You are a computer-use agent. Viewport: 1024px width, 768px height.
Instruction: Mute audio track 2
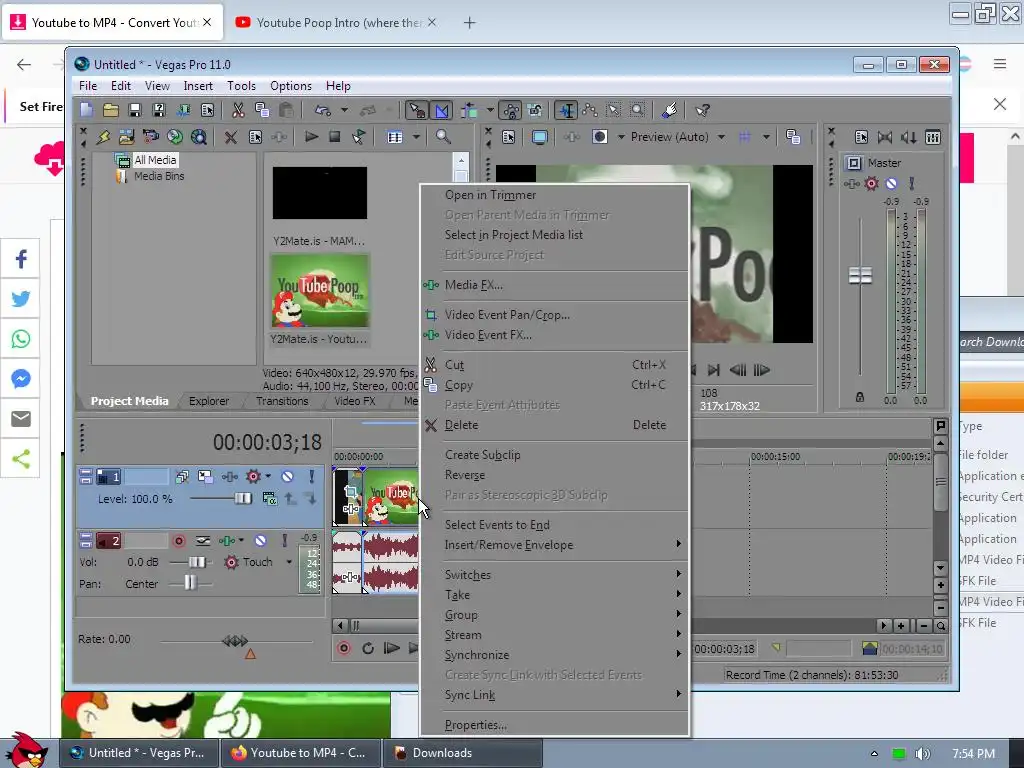261,541
